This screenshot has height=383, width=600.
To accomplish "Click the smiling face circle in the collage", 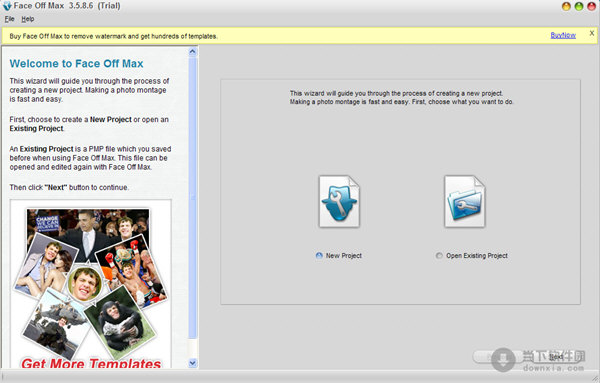I will 85,284.
